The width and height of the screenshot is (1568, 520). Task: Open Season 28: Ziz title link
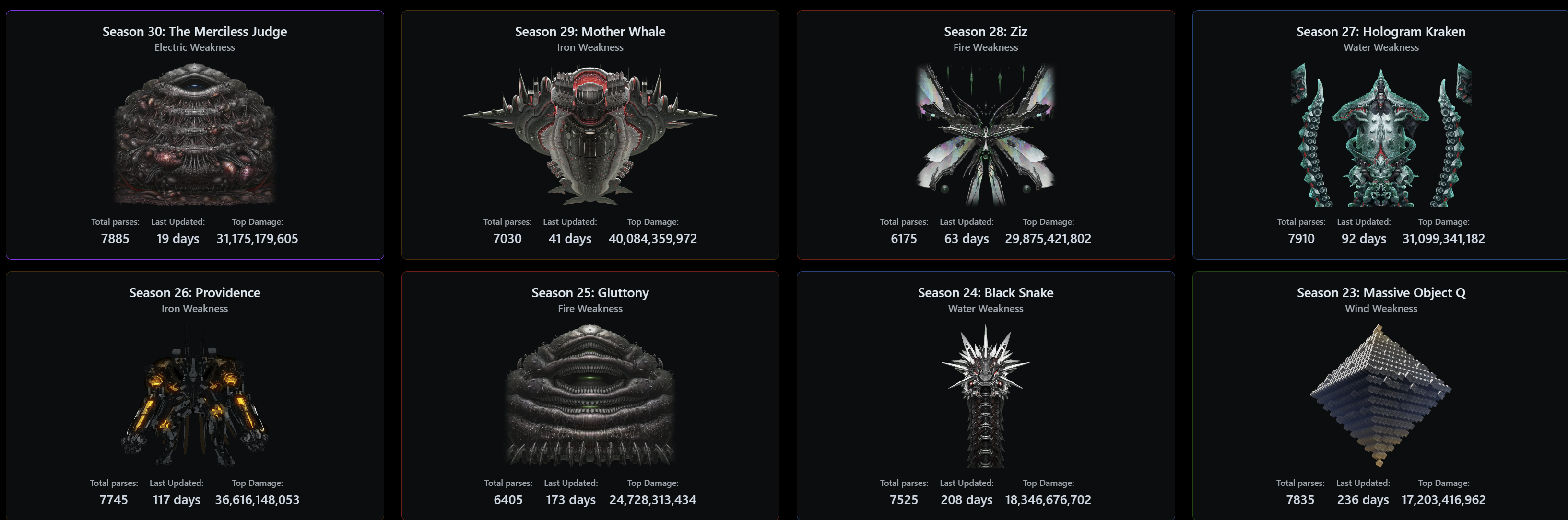point(986,32)
